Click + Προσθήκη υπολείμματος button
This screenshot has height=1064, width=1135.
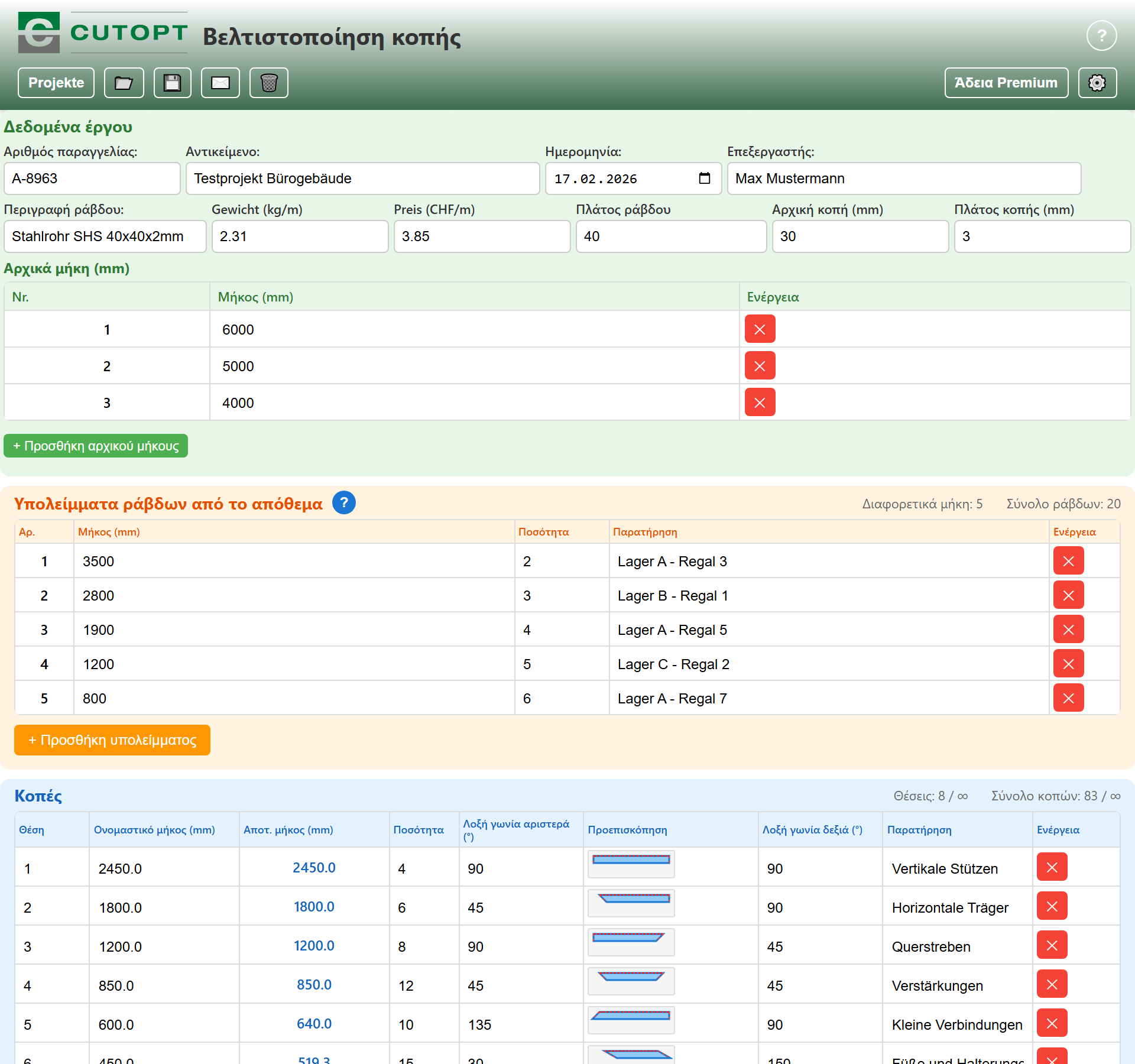click(x=112, y=740)
